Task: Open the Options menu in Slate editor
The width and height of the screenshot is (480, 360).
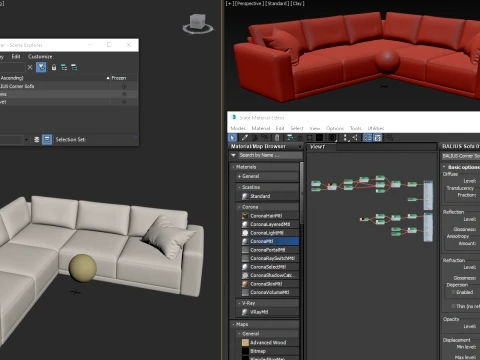Action: (335, 128)
